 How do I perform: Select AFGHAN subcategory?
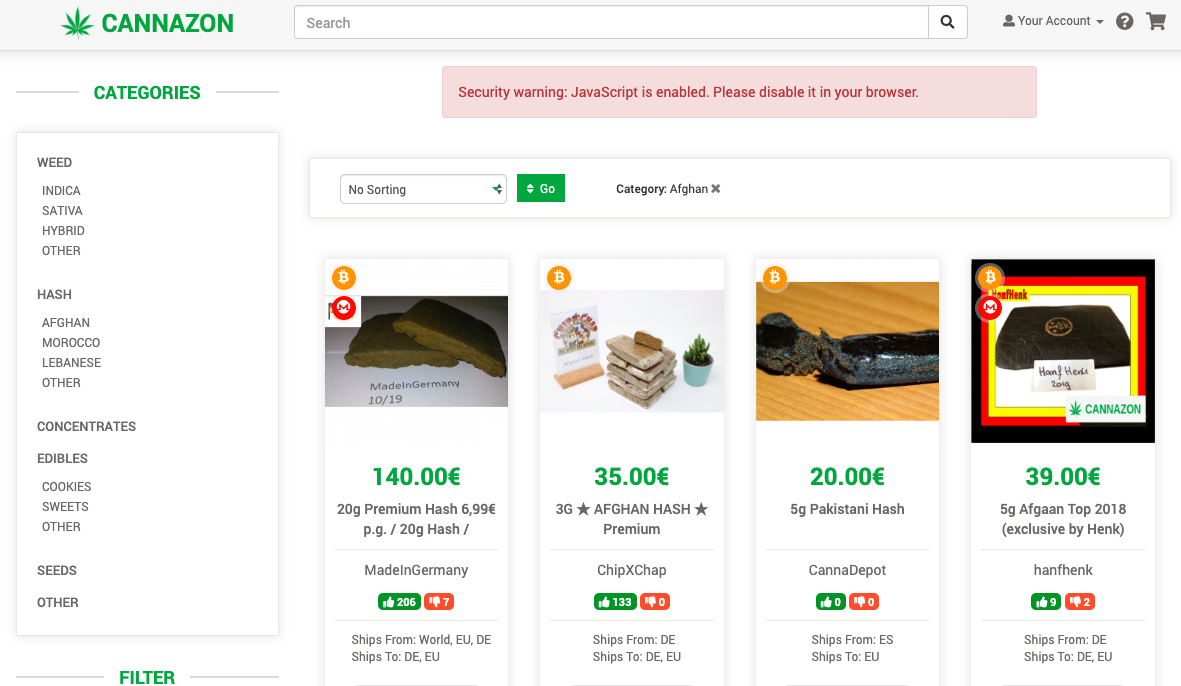click(66, 322)
